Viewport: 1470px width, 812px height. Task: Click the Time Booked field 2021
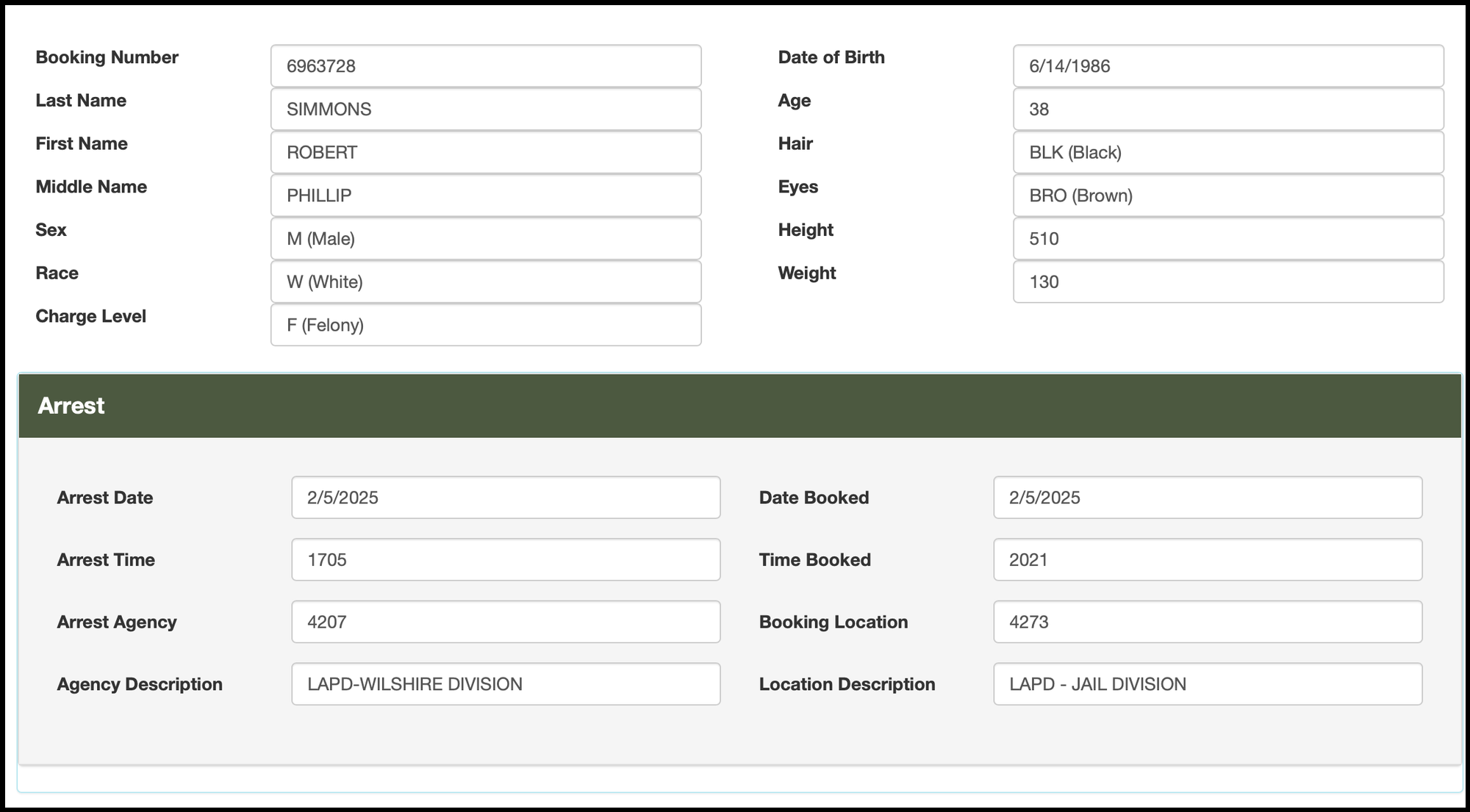point(1207,560)
